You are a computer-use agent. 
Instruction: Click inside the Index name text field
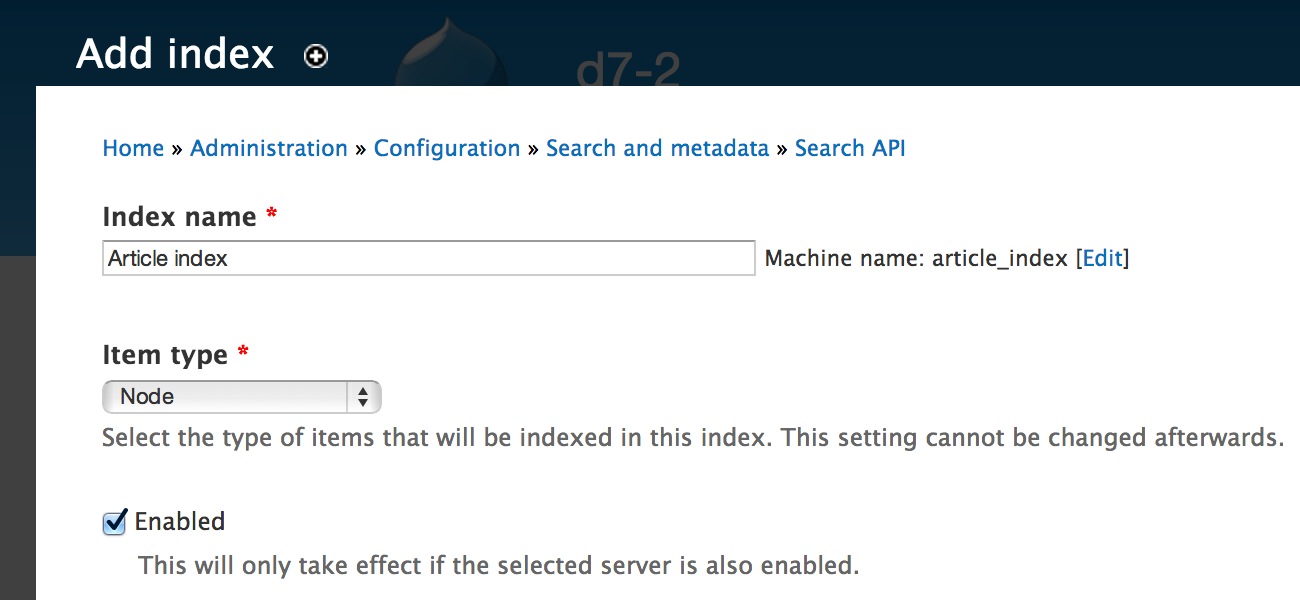(428, 258)
